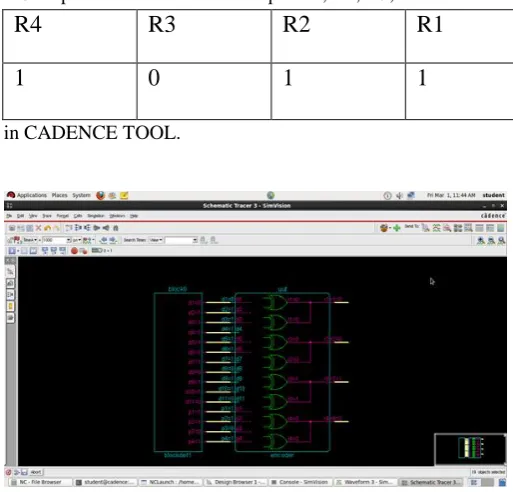Click the yellow notes launcher icon
Screen dimensions: 513x492
point(124,195)
